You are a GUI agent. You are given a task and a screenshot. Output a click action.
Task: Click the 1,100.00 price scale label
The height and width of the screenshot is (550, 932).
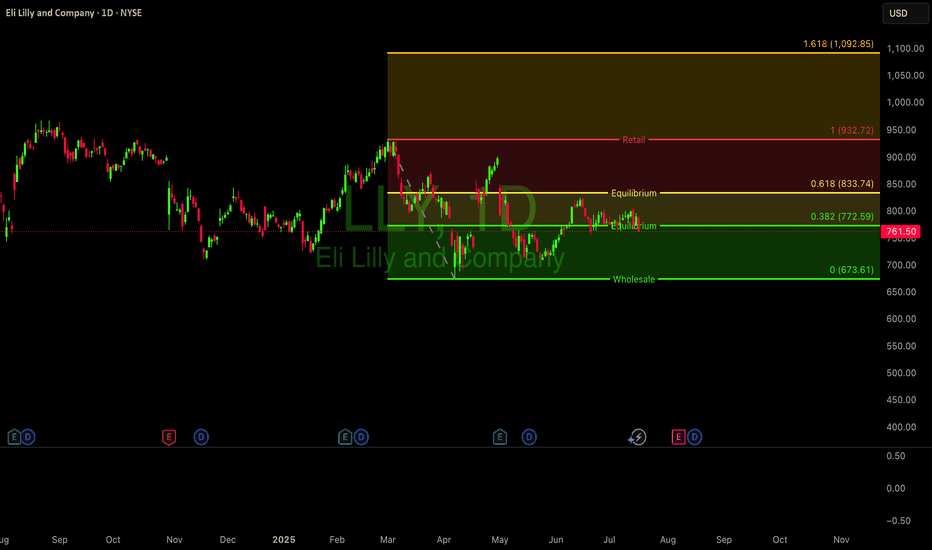[x=905, y=49]
